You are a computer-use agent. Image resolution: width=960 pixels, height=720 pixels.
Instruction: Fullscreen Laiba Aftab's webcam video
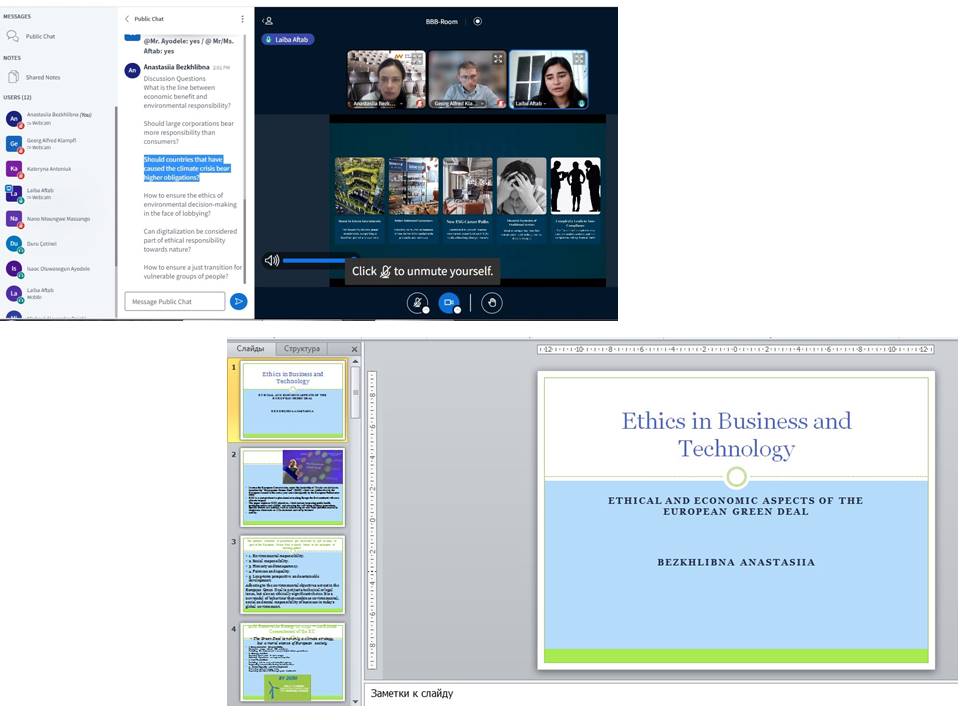pyautogui.click(x=579, y=59)
